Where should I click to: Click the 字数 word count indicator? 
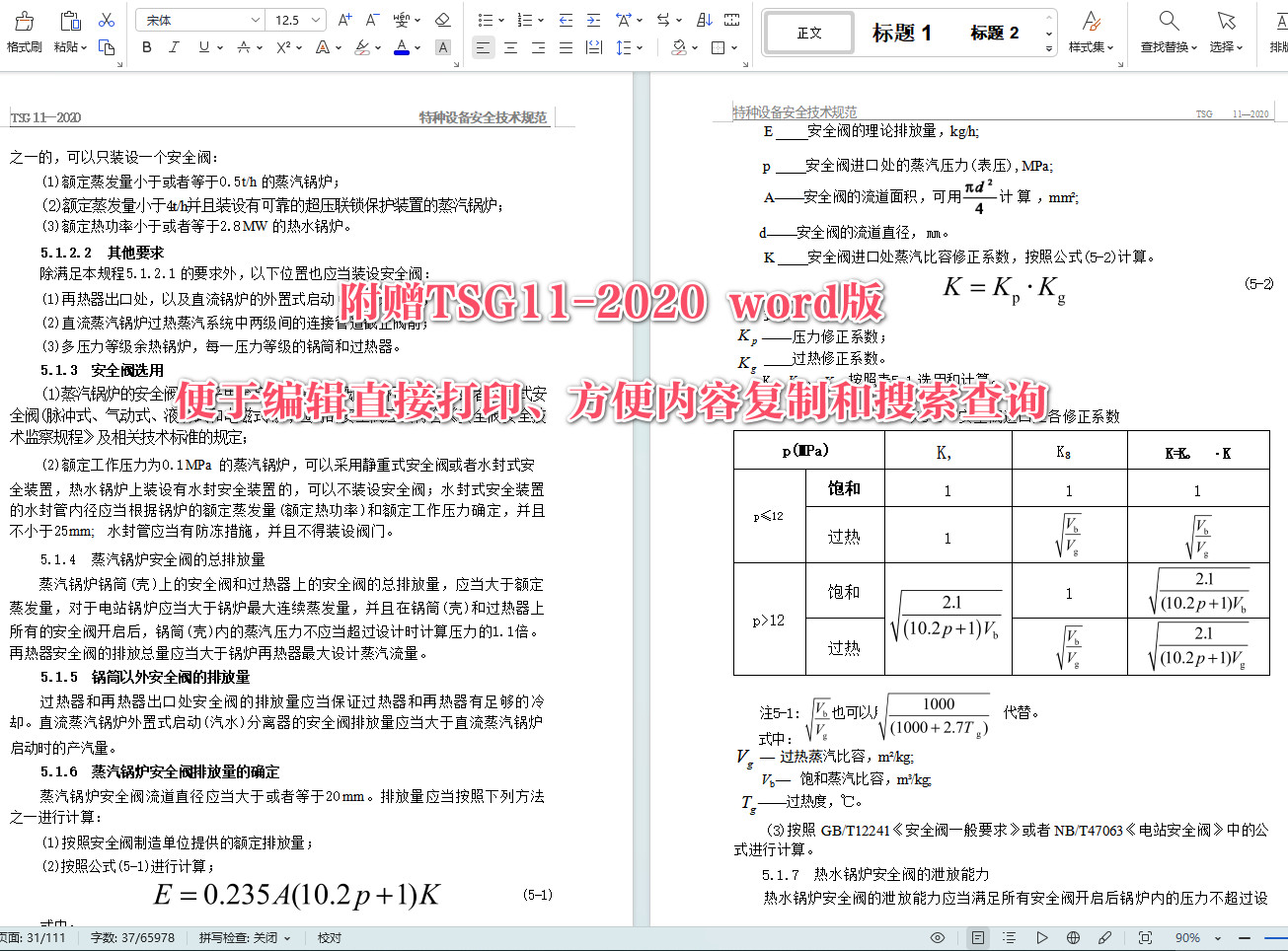point(132,938)
